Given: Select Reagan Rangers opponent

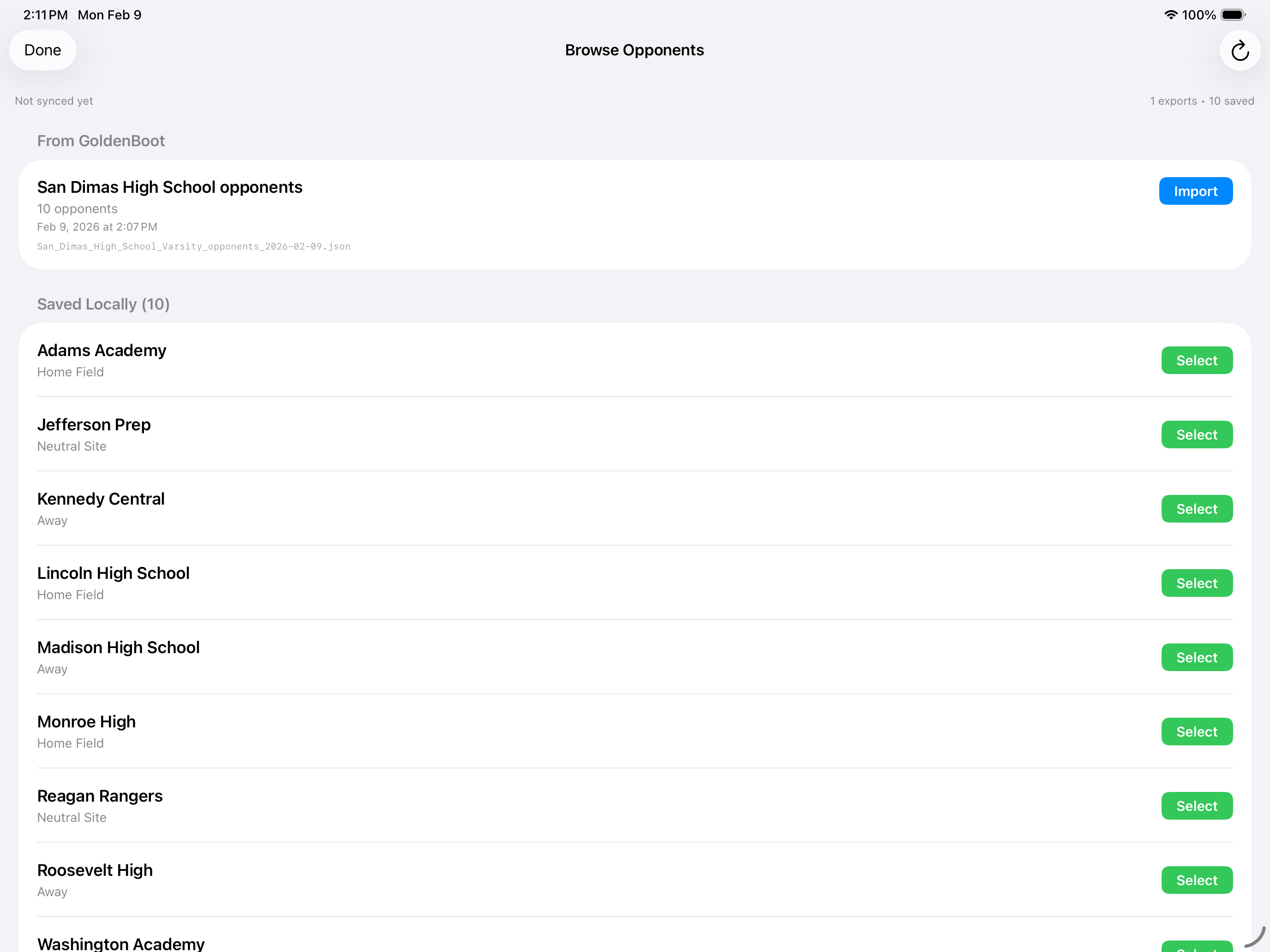Looking at the screenshot, I should coord(1197,806).
